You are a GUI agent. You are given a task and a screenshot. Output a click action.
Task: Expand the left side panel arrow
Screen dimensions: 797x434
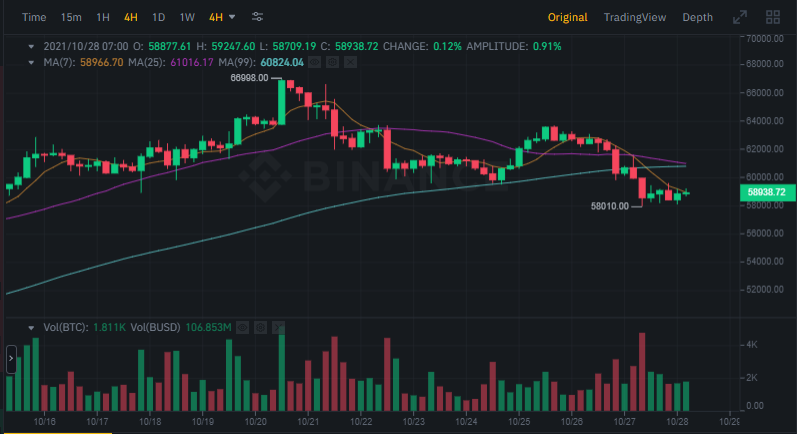(x=10, y=357)
